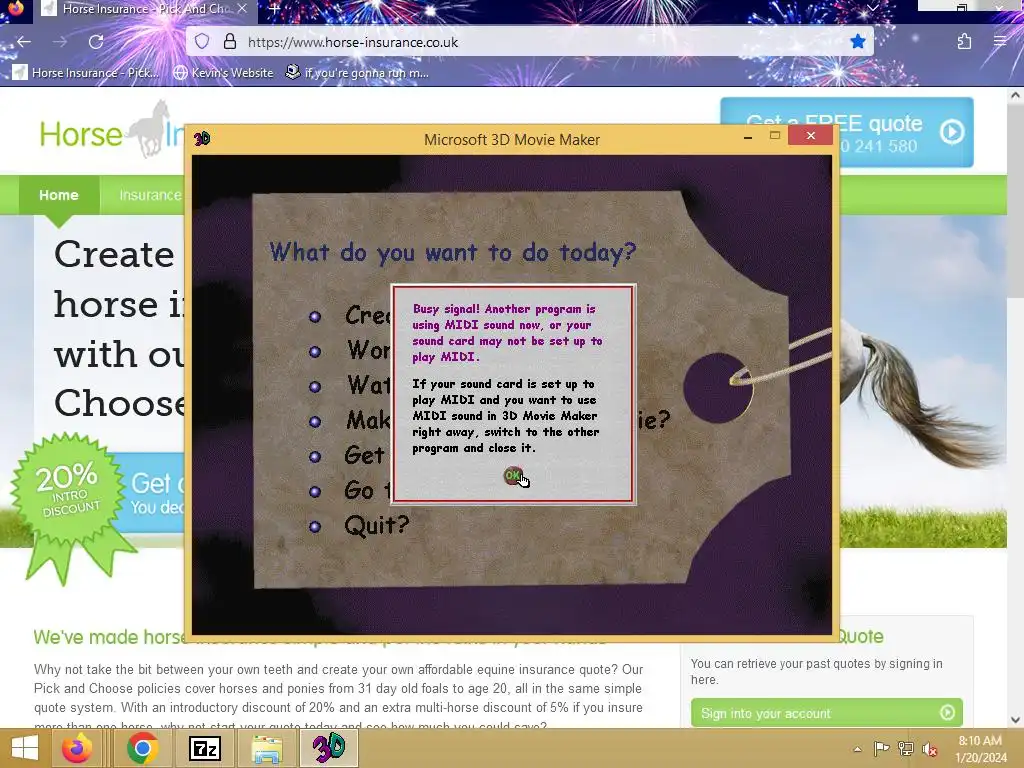Open File Explorer from the taskbar
Image resolution: width=1024 pixels, height=768 pixels.
[x=267, y=748]
